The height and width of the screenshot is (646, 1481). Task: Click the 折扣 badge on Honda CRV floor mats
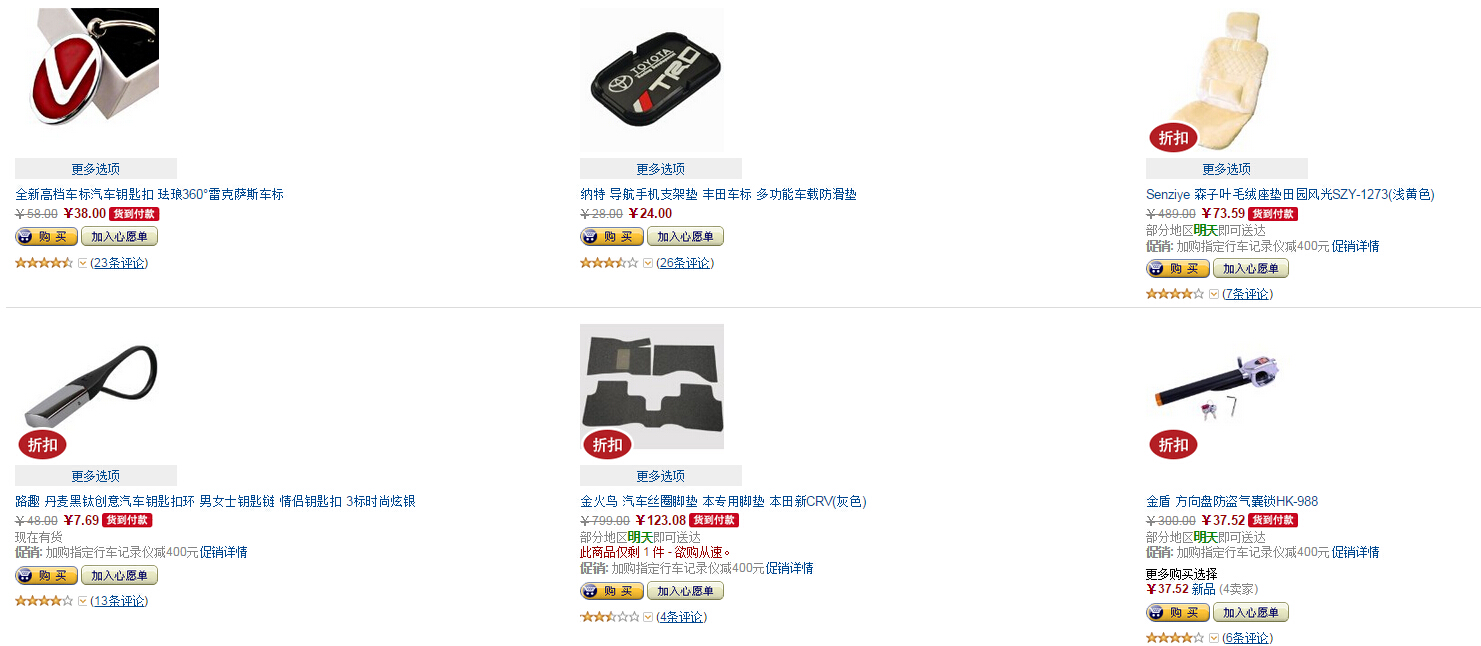pyautogui.click(x=607, y=444)
